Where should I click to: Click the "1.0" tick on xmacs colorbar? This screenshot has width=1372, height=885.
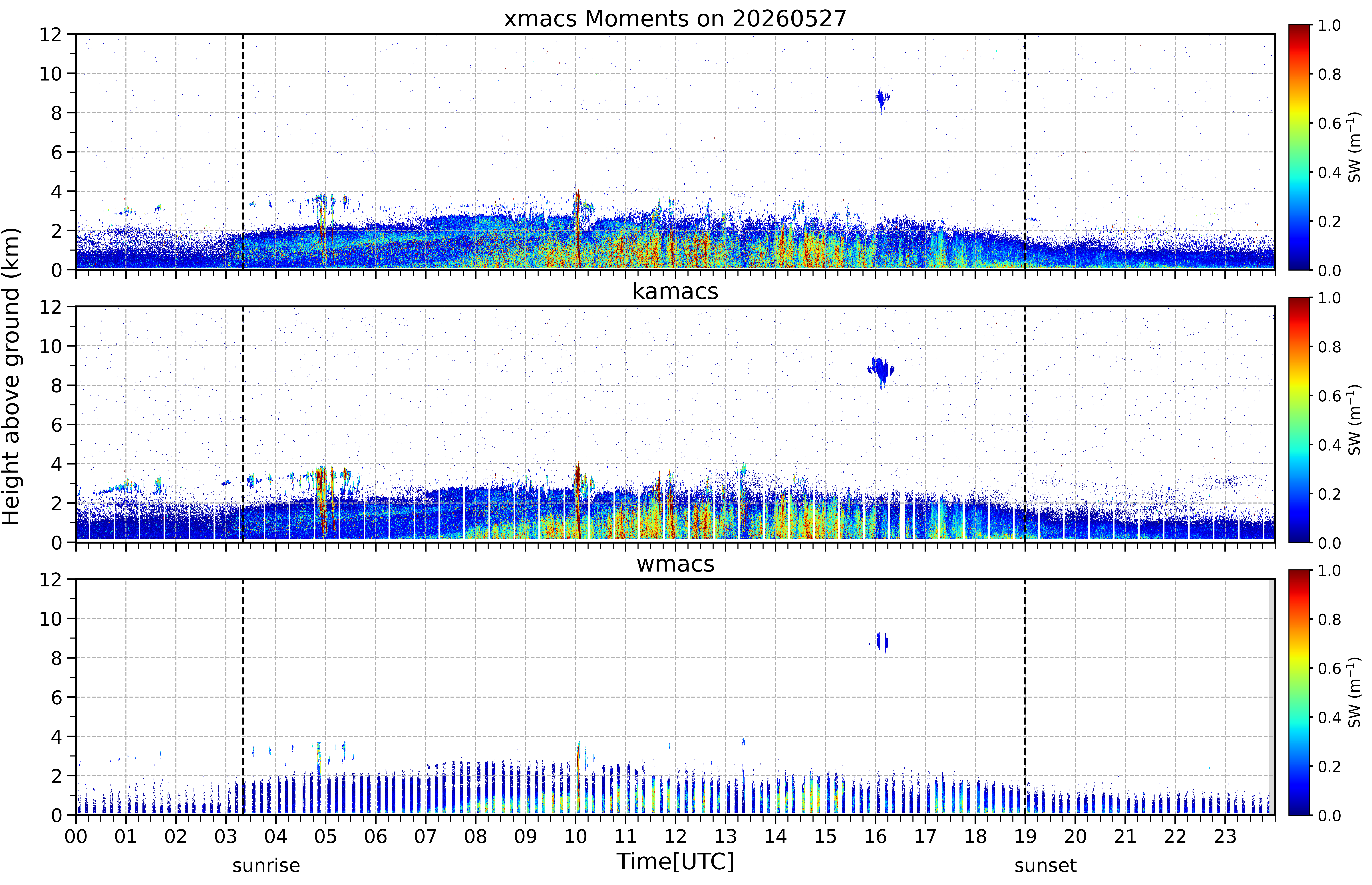[x=1329, y=25]
